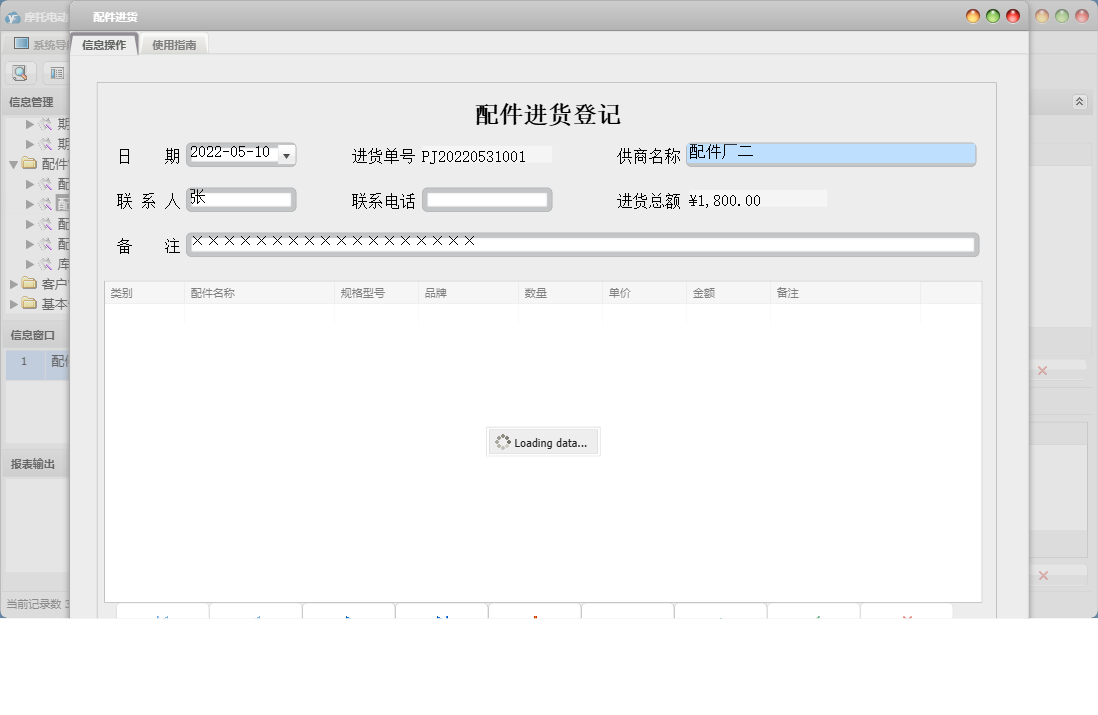Click the 配件 folder icon in the tree
Image resolution: width=1098 pixels, height=715 pixels.
click(30, 163)
